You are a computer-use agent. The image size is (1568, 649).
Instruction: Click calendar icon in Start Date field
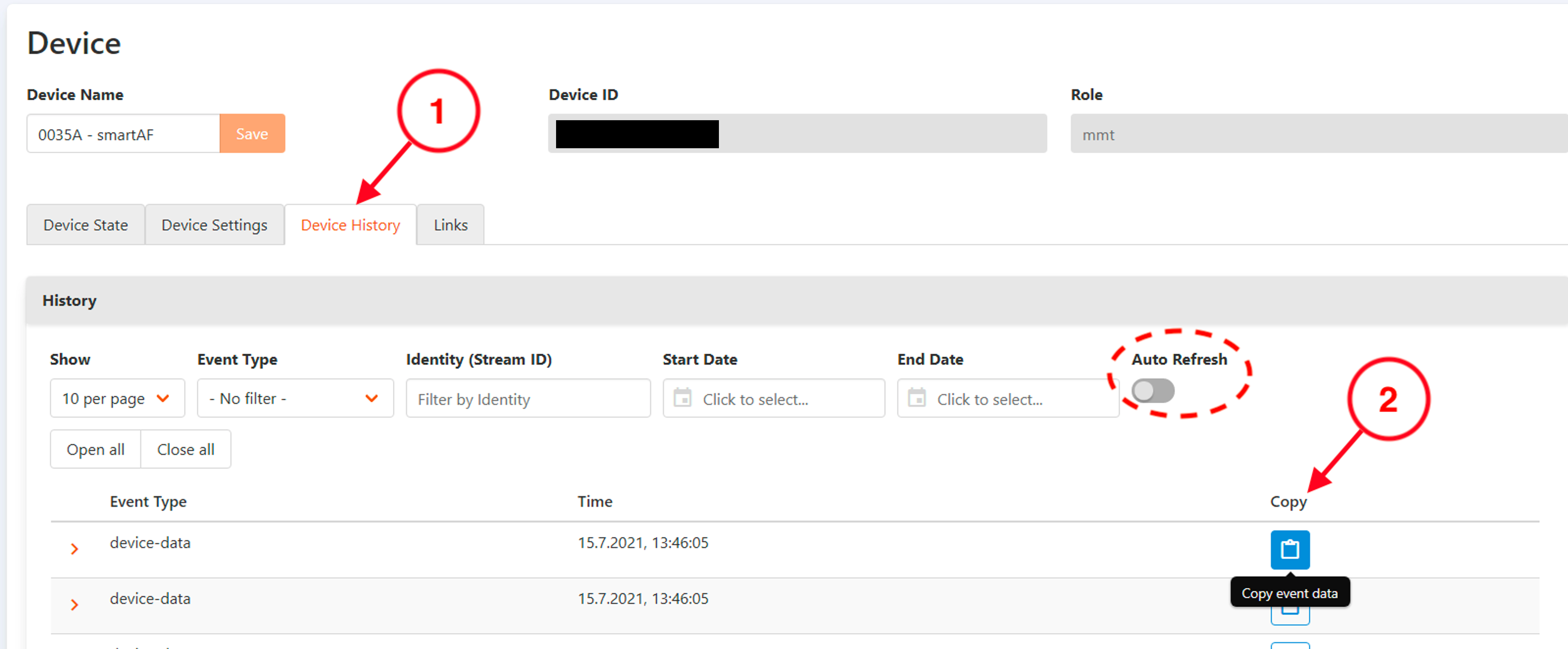[682, 398]
